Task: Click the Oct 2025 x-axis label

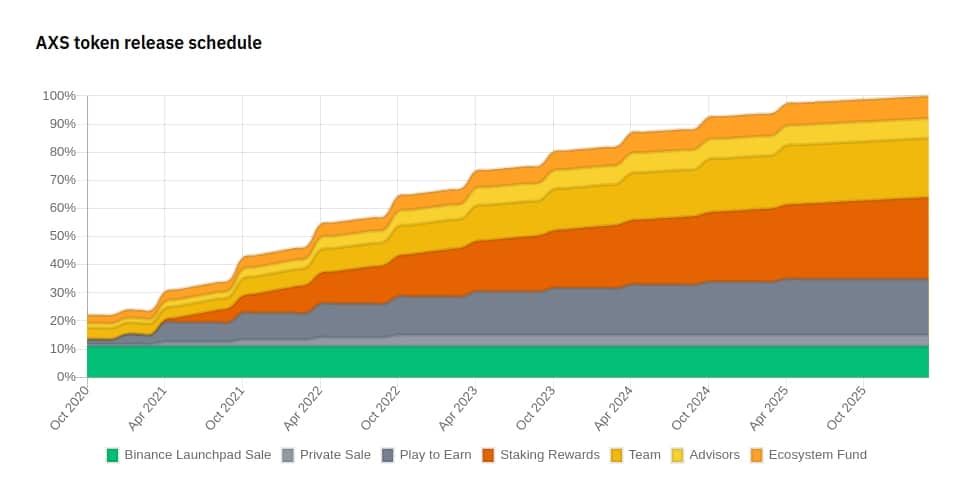Action: (x=846, y=407)
